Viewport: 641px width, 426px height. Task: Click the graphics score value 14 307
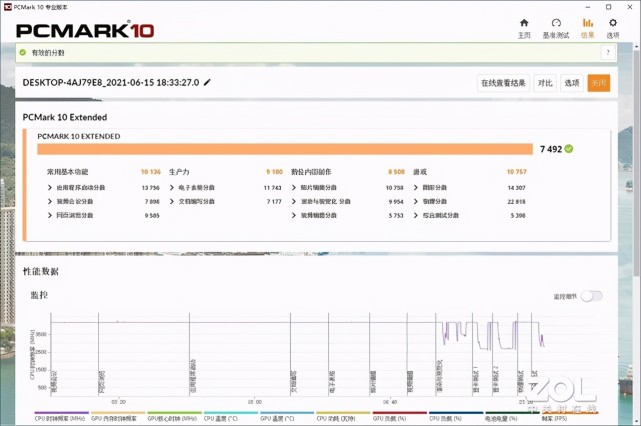[x=516, y=188]
